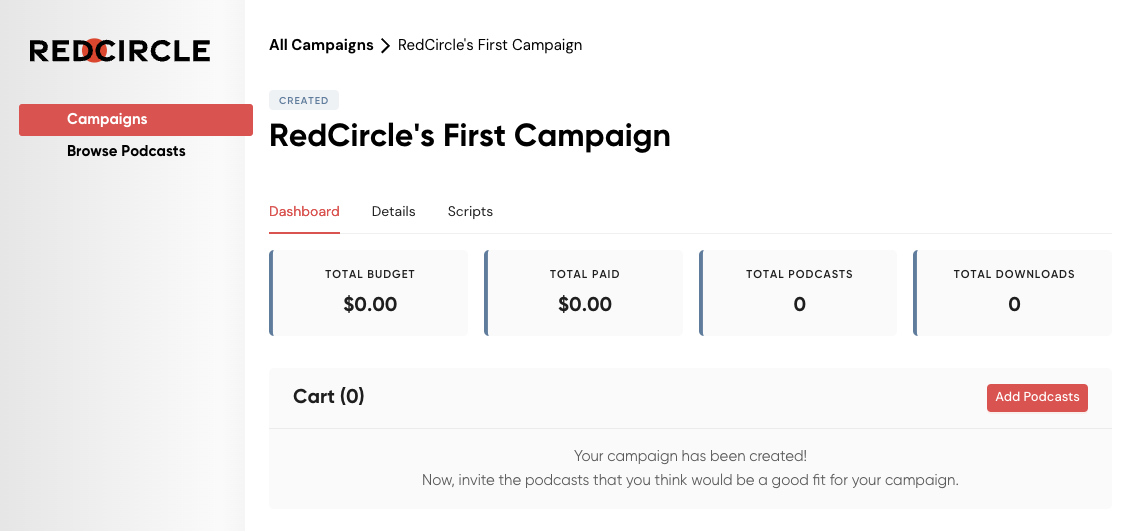Click the breadcrumb chevron arrow
This screenshot has height=531, width=1127.
point(385,46)
